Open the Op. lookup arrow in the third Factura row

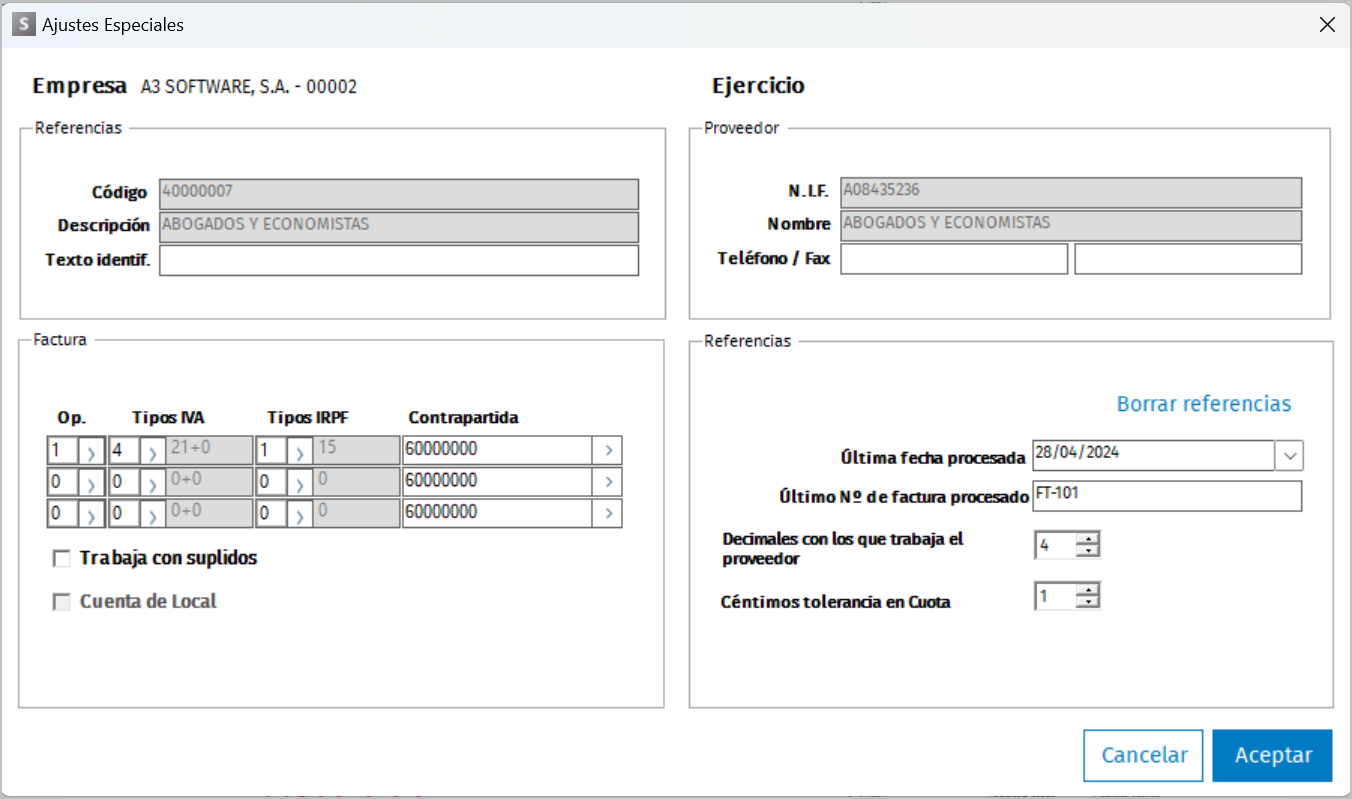tap(89, 513)
